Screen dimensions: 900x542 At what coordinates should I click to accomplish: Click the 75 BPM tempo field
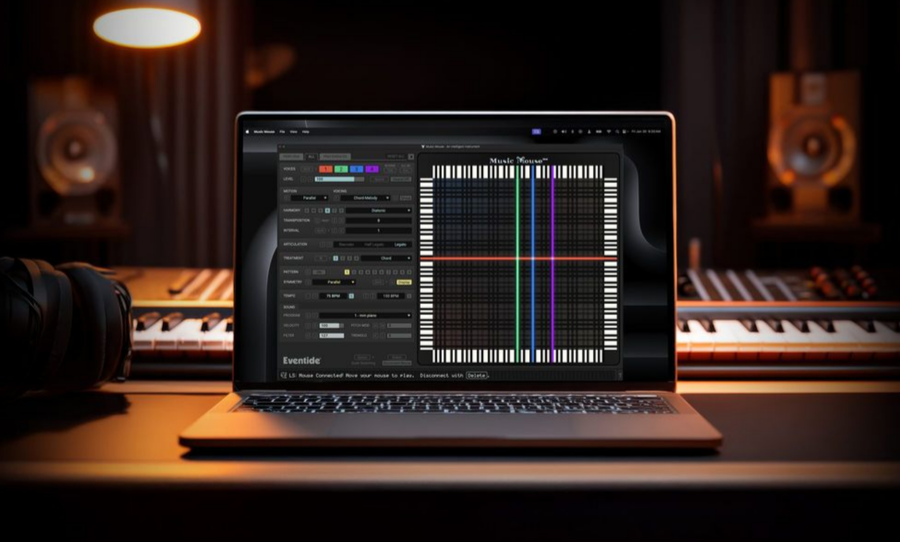tap(331, 296)
